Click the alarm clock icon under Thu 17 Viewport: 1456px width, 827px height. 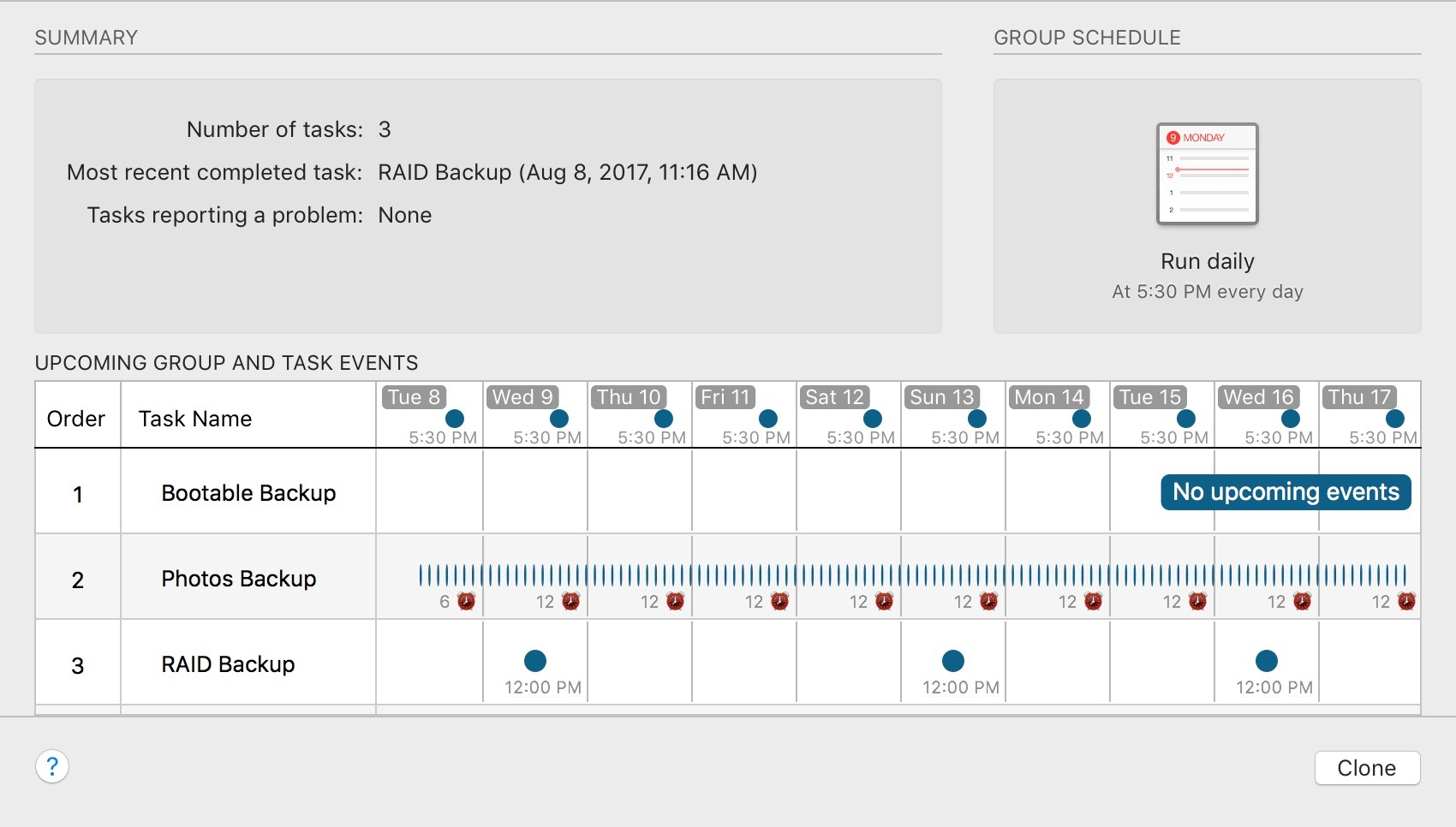coord(1406,601)
